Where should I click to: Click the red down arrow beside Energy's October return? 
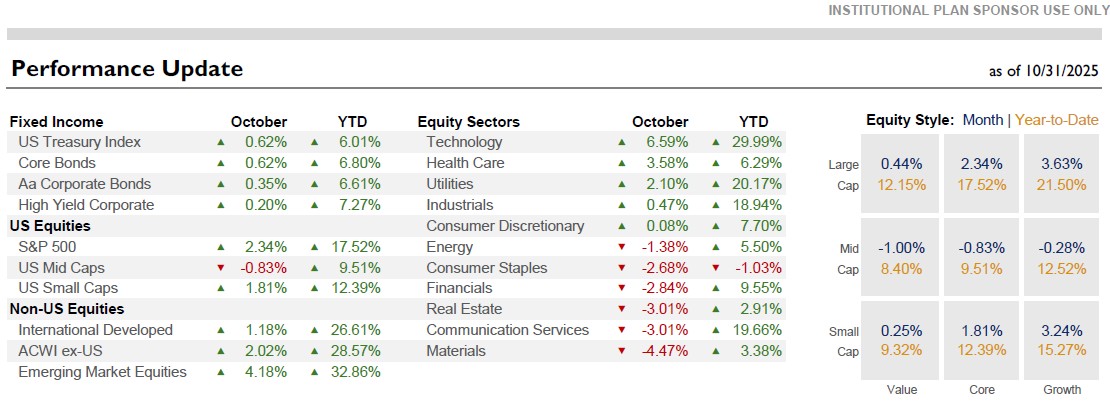tap(621, 247)
